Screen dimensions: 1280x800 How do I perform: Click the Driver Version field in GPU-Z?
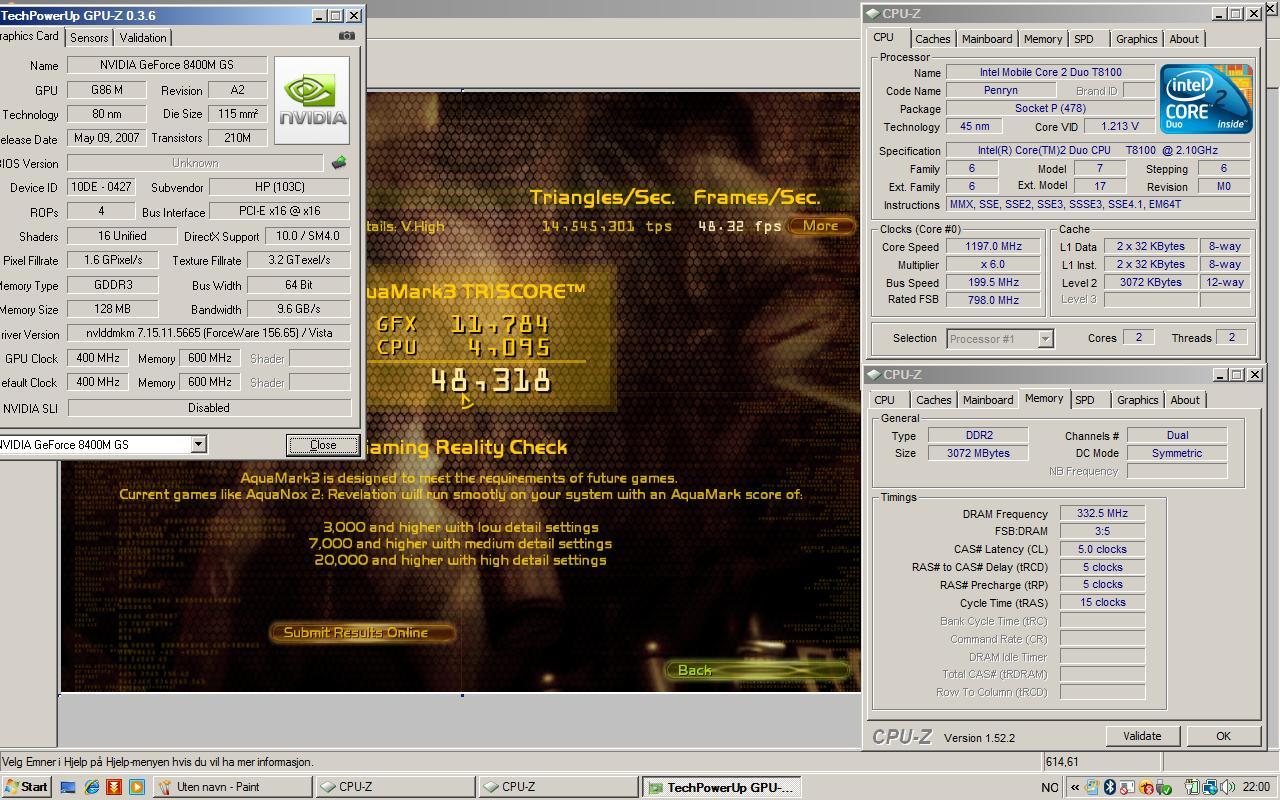(x=209, y=333)
